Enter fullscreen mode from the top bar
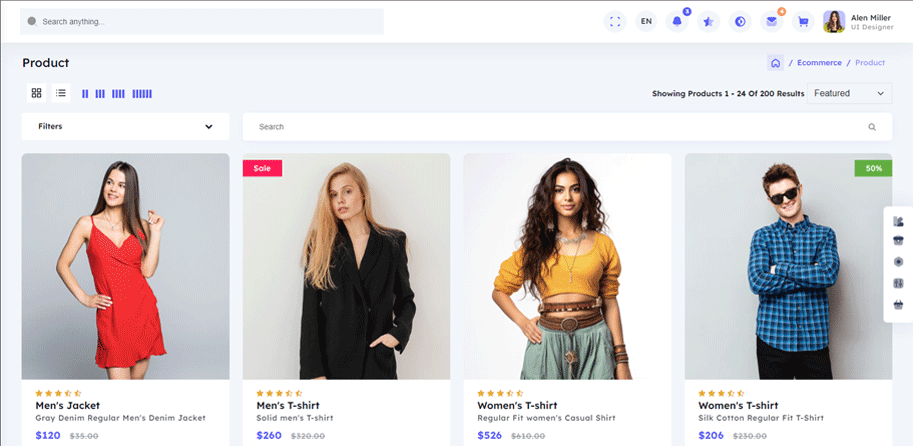Viewport: 913px width, 446px height. pos(615,21)
